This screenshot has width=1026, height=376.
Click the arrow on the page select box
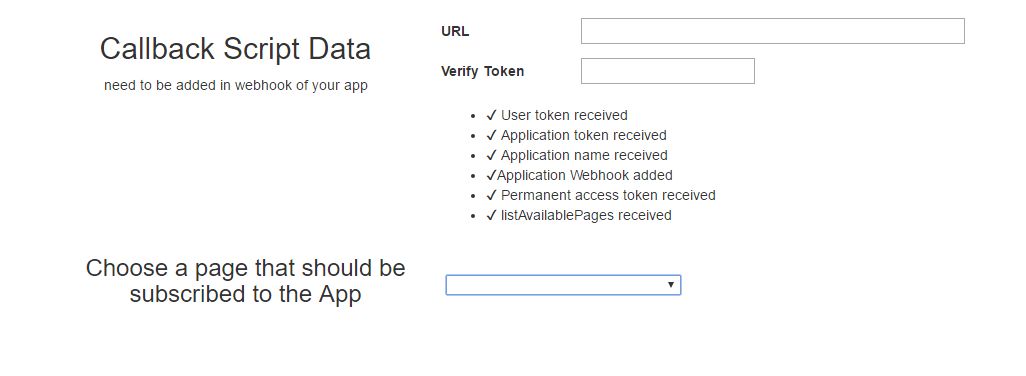(671, 285)
